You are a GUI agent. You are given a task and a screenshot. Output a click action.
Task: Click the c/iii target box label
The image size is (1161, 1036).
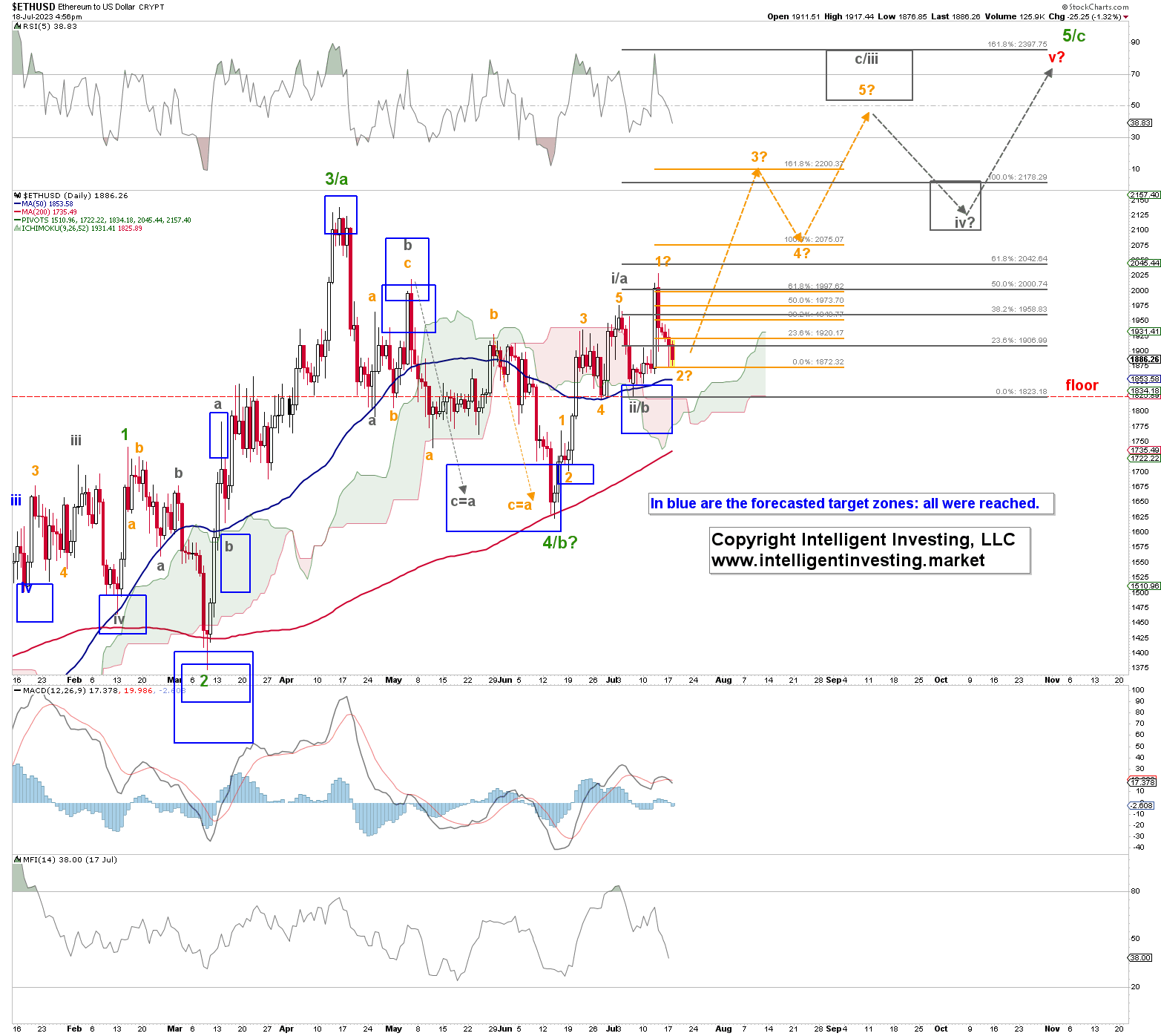pyautogui.click(x=866, y=59)
